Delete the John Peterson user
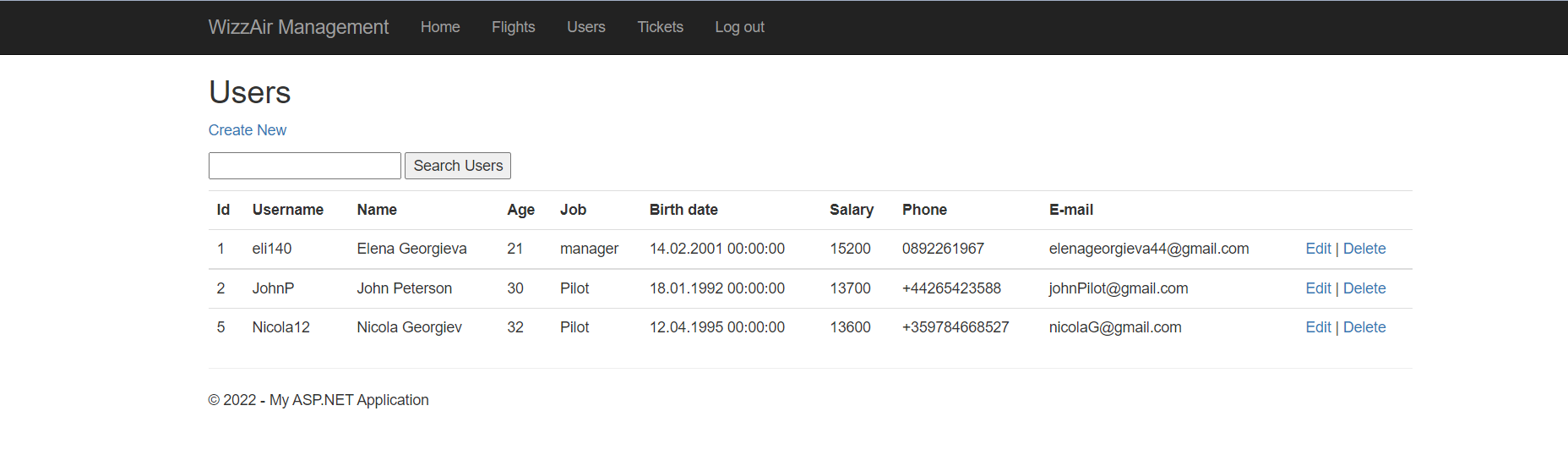Viewport: 1568px width, 455px height. [1364, 288]
